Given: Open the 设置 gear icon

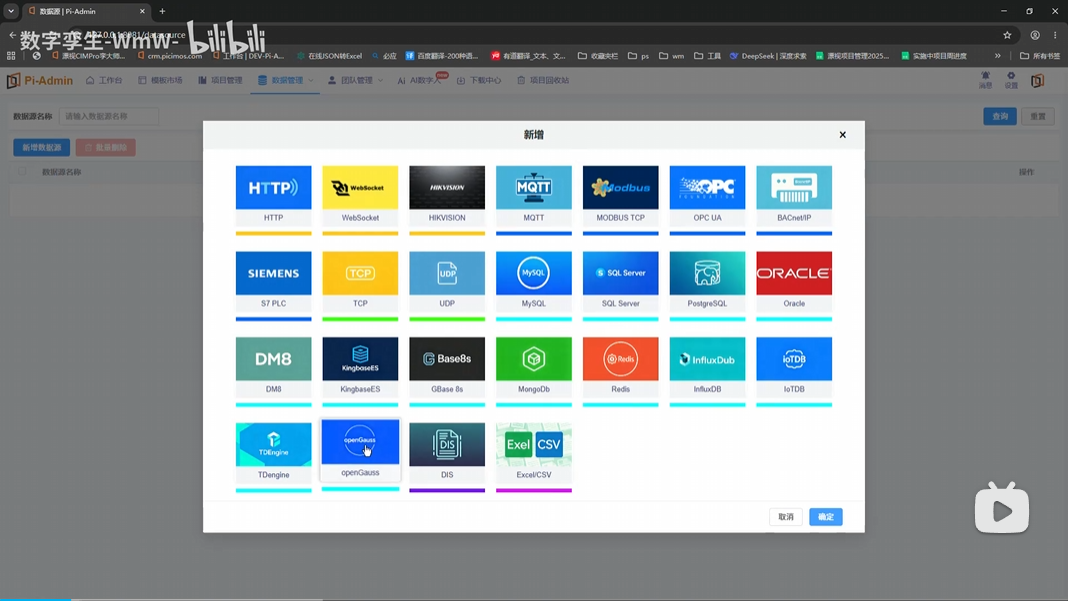Looking at the screenshot, I should (1011, 80).
